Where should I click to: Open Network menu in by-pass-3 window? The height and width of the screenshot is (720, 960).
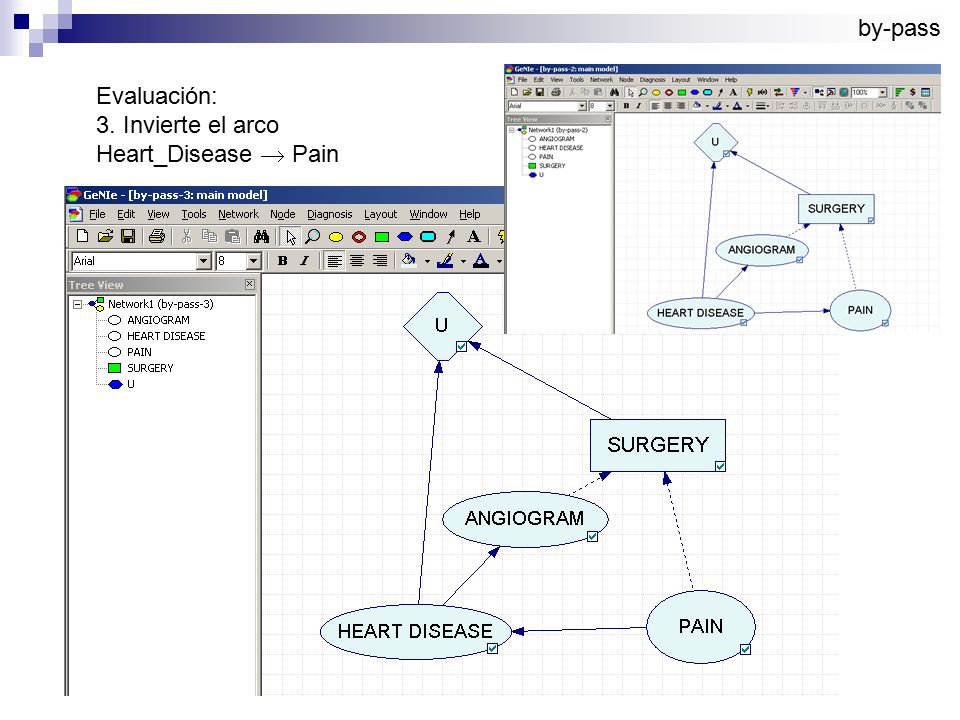(238, 214)
